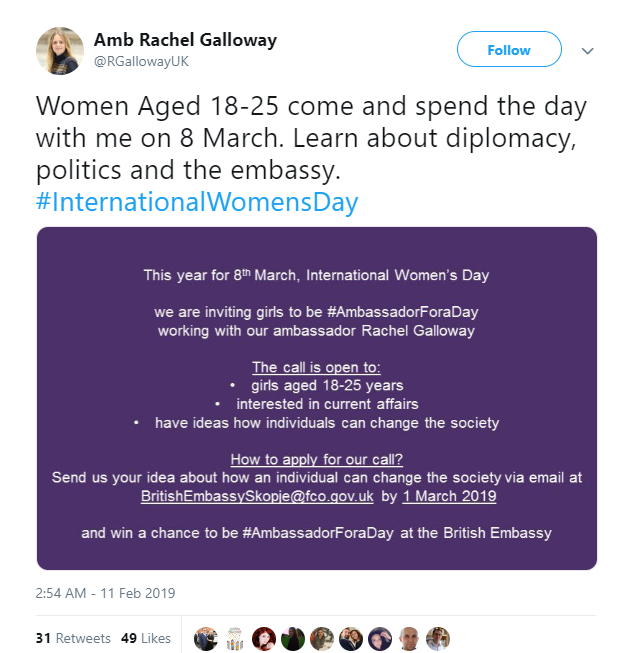
Task: Open fifth liker avatar of woman in cafe
Action: [x=322, y=638]
